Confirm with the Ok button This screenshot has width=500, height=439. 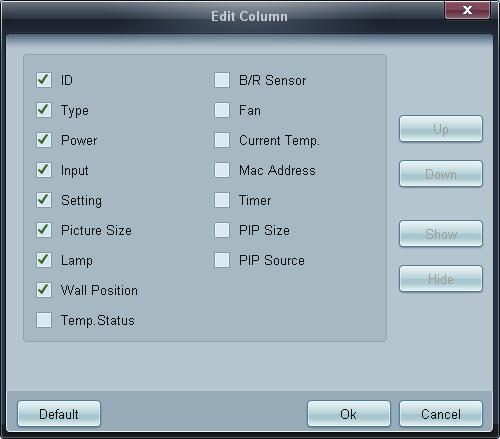pos(349,414)
